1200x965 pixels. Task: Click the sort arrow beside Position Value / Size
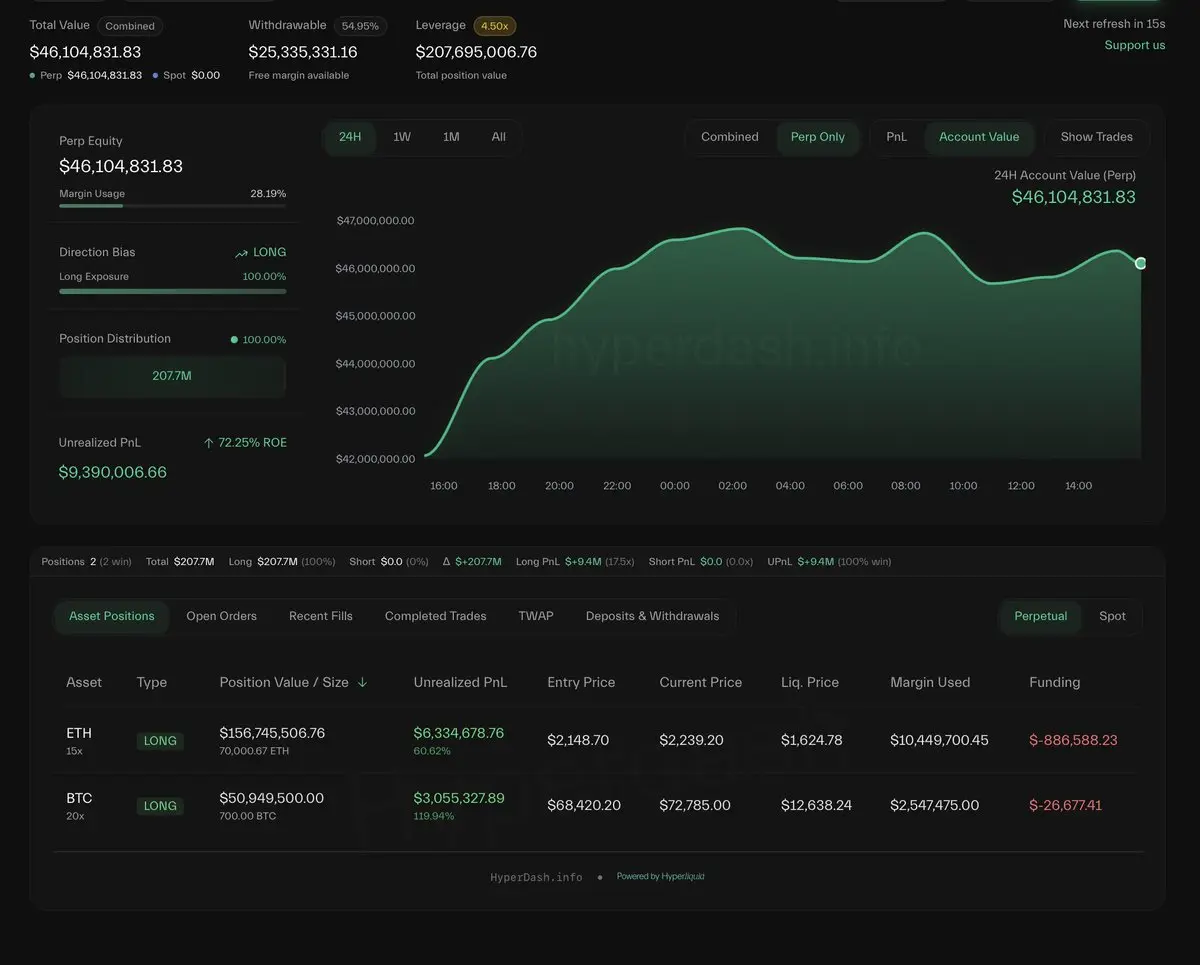point(362,682)
